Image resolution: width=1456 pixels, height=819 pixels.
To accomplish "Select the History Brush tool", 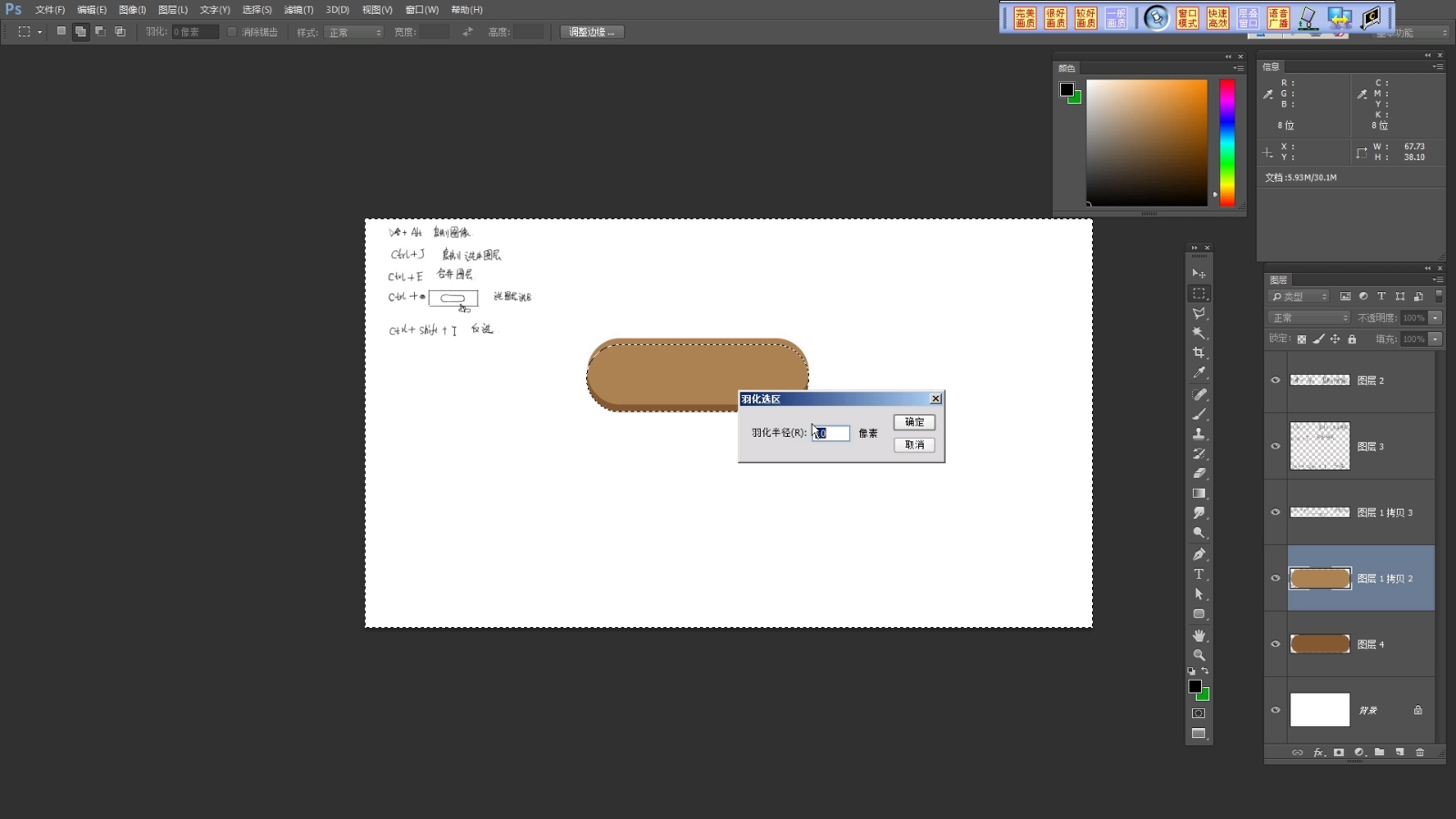I will point(1198,453).
